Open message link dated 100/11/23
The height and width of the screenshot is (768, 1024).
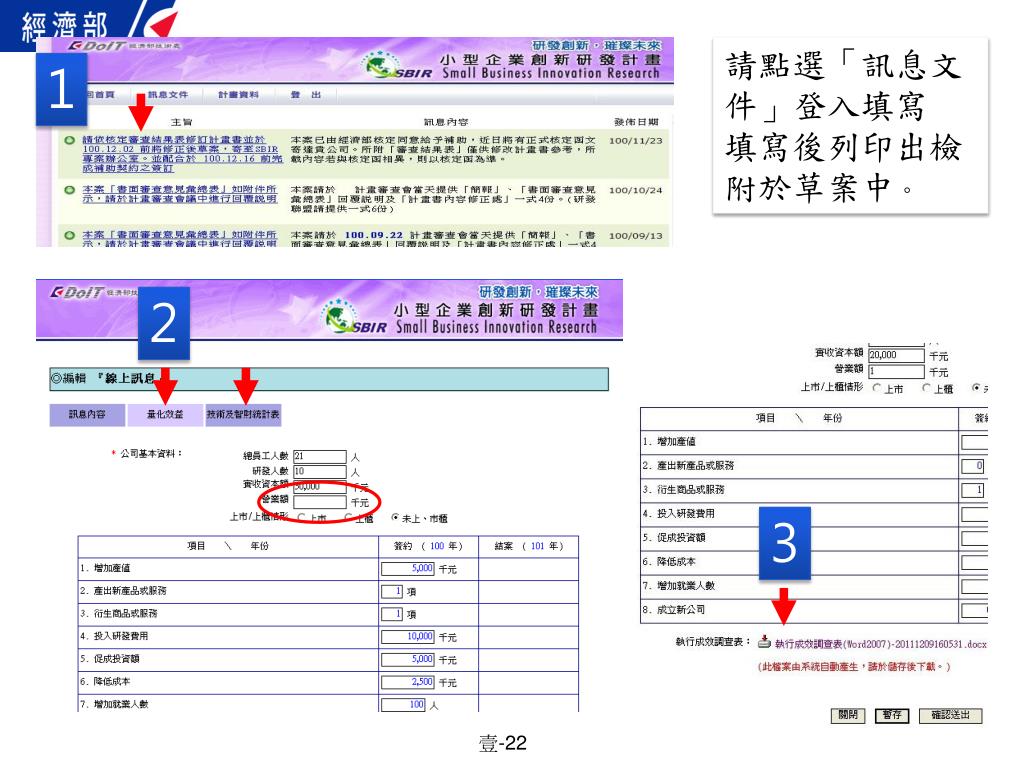coord(182,153)
